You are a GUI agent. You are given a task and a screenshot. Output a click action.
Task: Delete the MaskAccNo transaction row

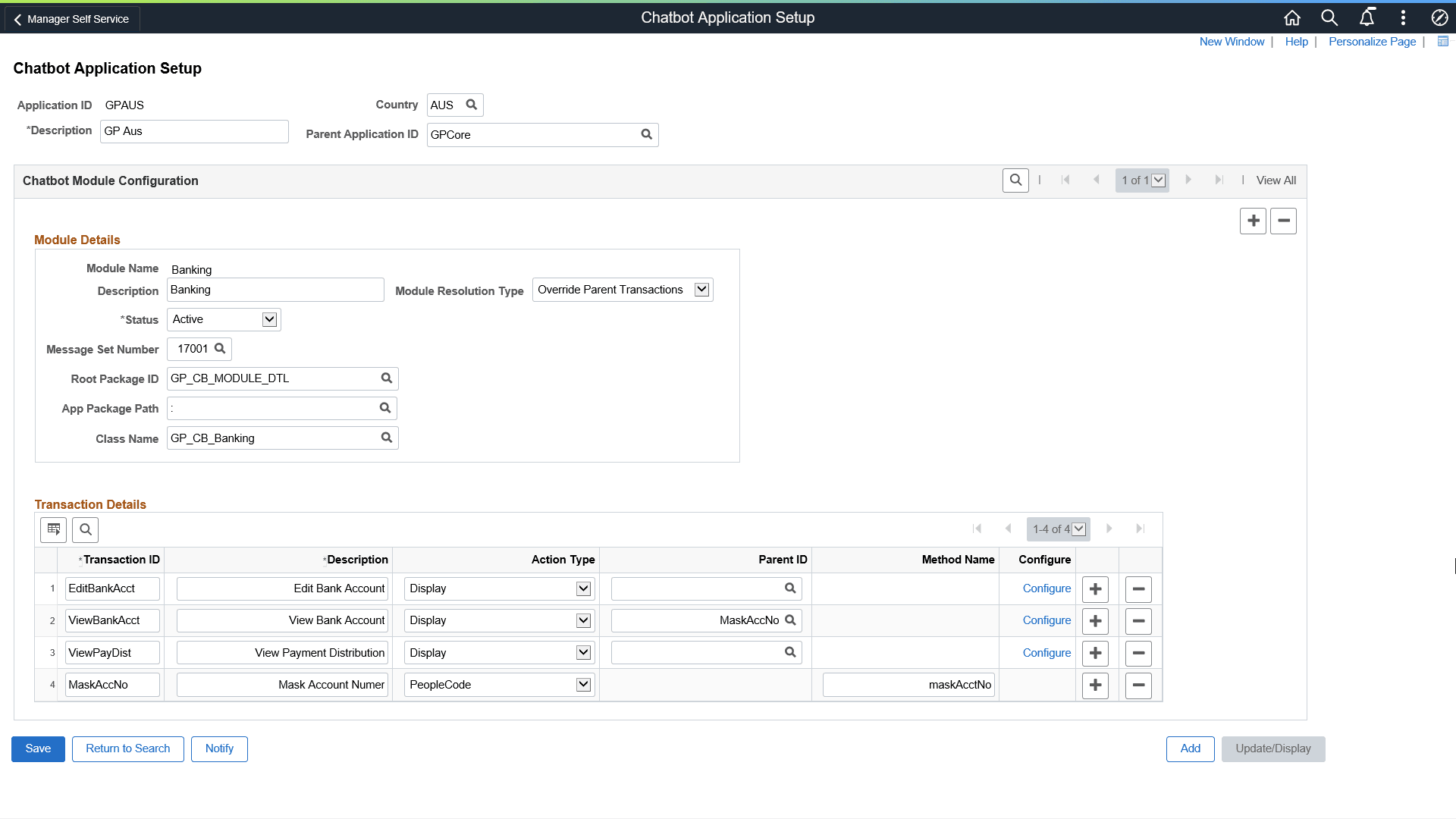(x=1138, y=685)
